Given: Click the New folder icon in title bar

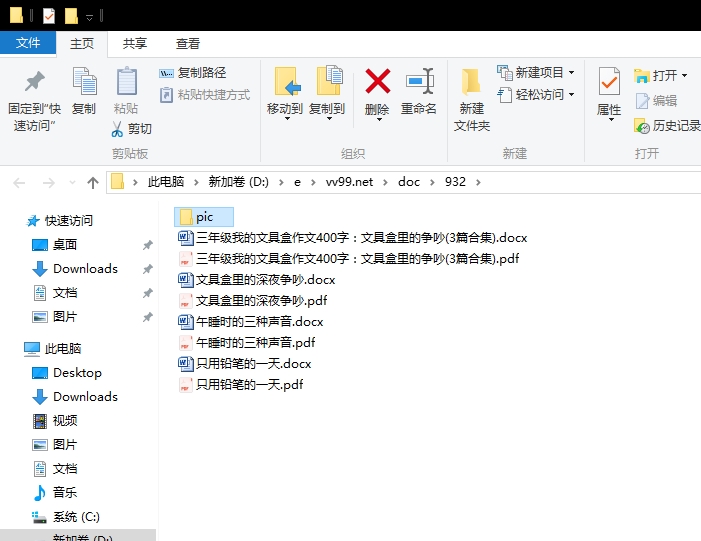Looking at the screenshot, I should click(71, 17).
